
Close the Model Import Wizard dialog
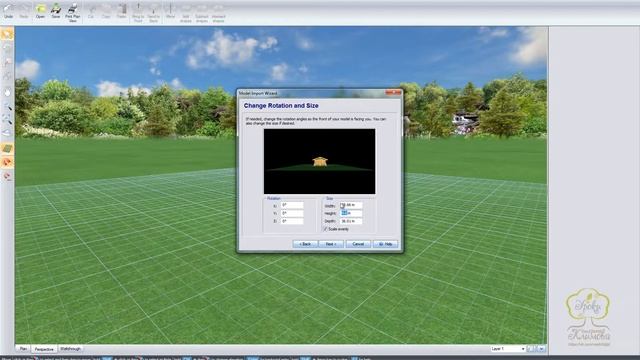(x=393, y=93)
